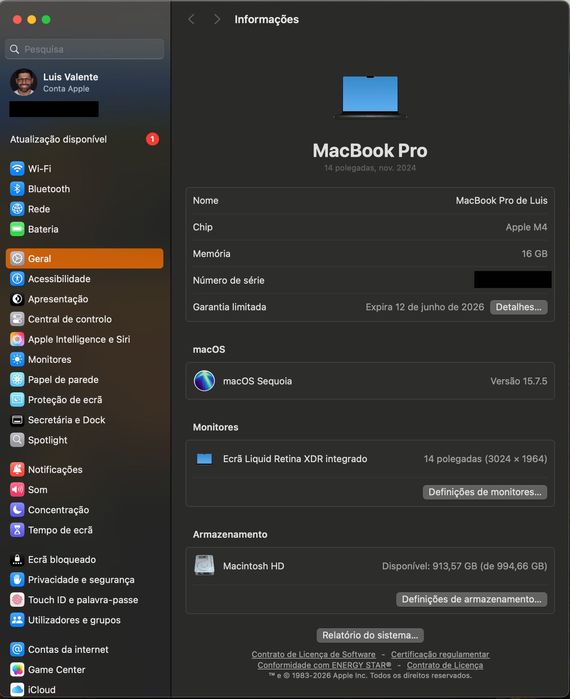
Task: Click Expira 12 de junho de 2026
Action: 425,307
